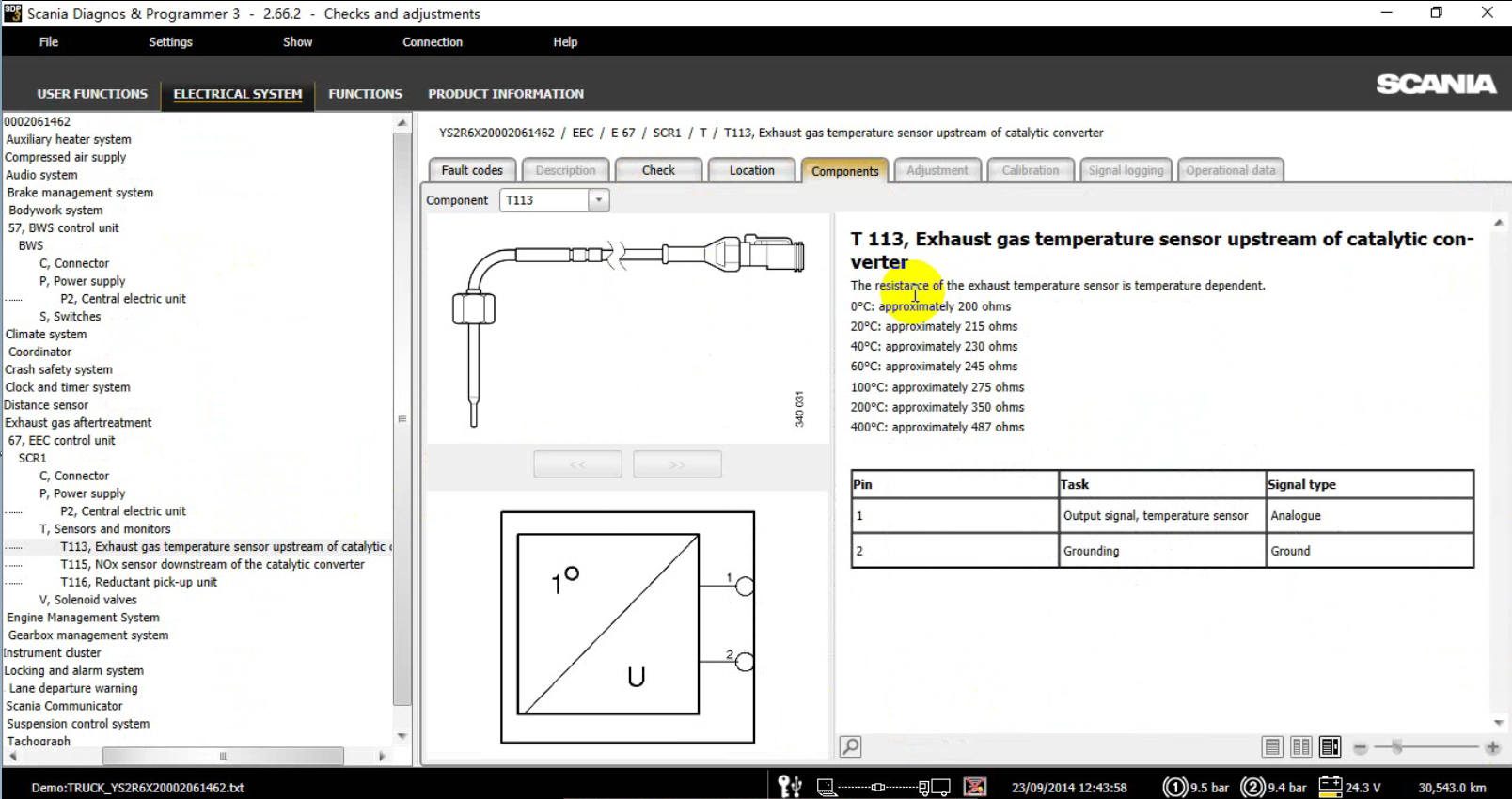This screenshot has height=799, width=1512.
Task: Switch to Product Information section
Action: tap(506, 94)
